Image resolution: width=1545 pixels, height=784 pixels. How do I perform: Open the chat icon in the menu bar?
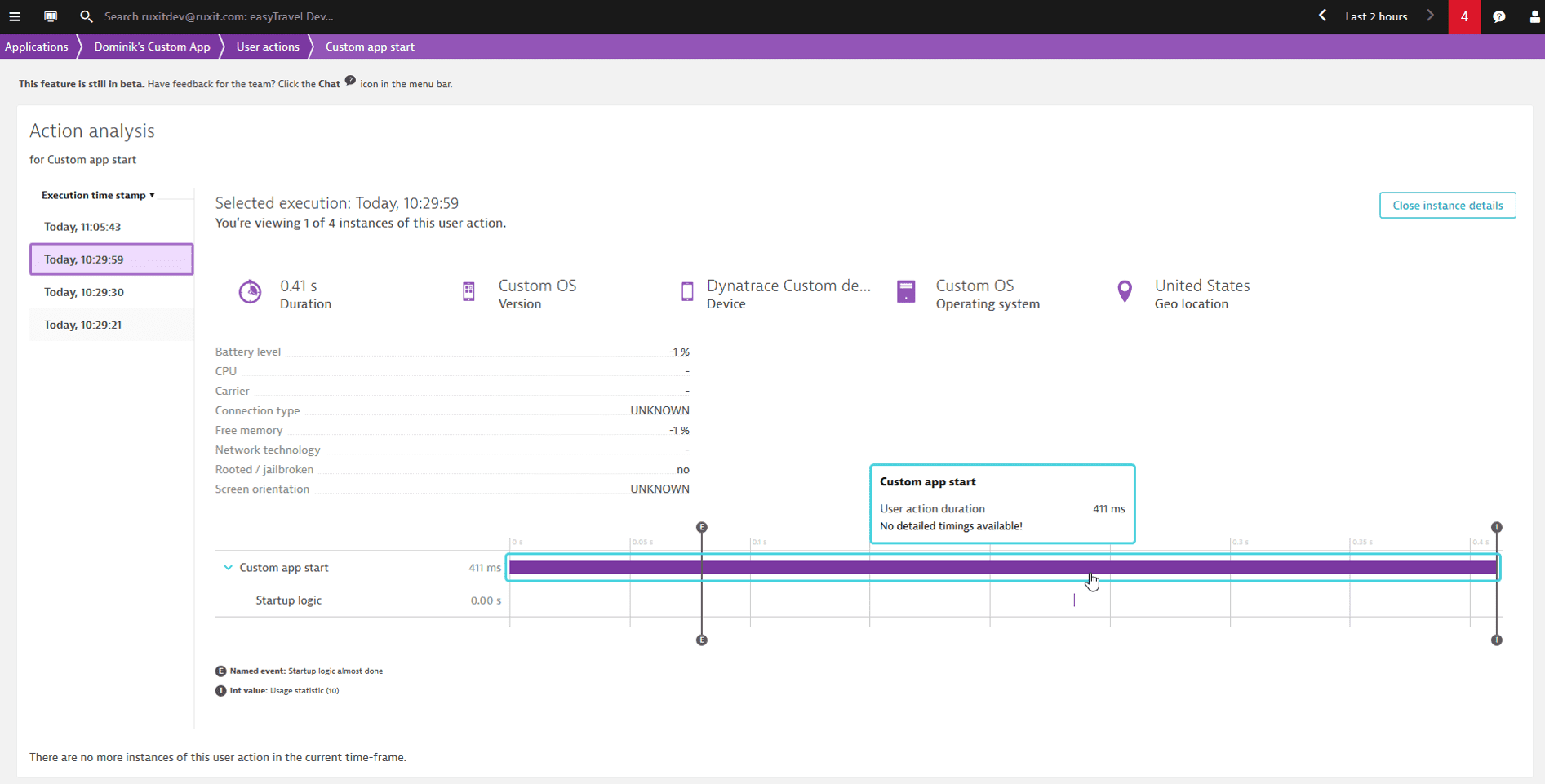click(x=1499, y=16)
